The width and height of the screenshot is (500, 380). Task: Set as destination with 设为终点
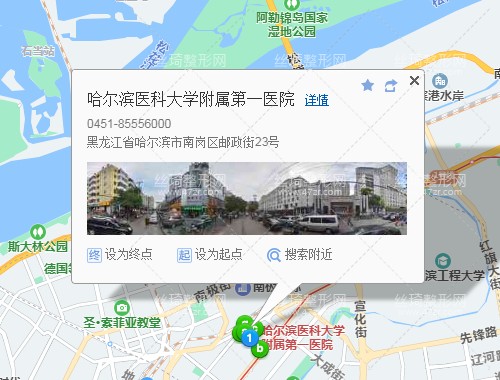point(120,255)
